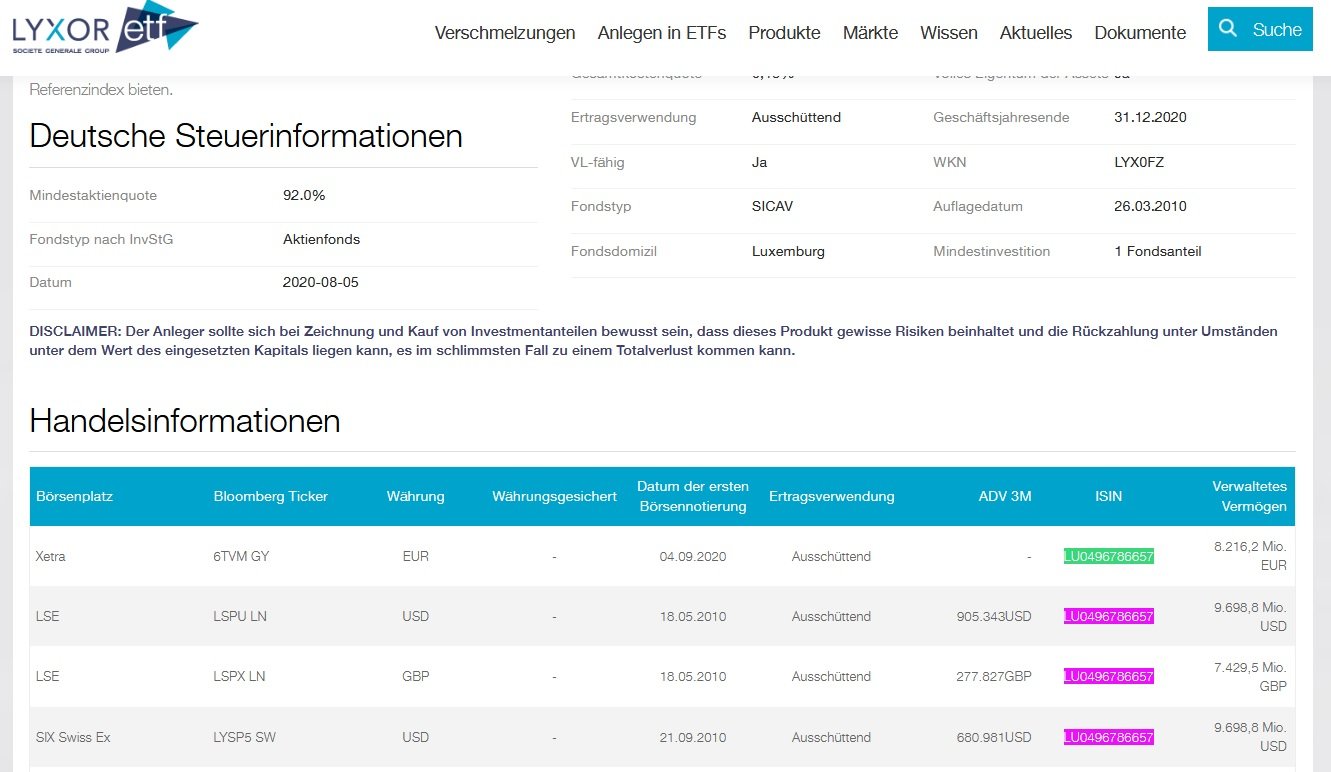Navigate to Aktuelles
Image resolution: width=1331 pixels, height=772 pixels.
tap(1036, 33)
